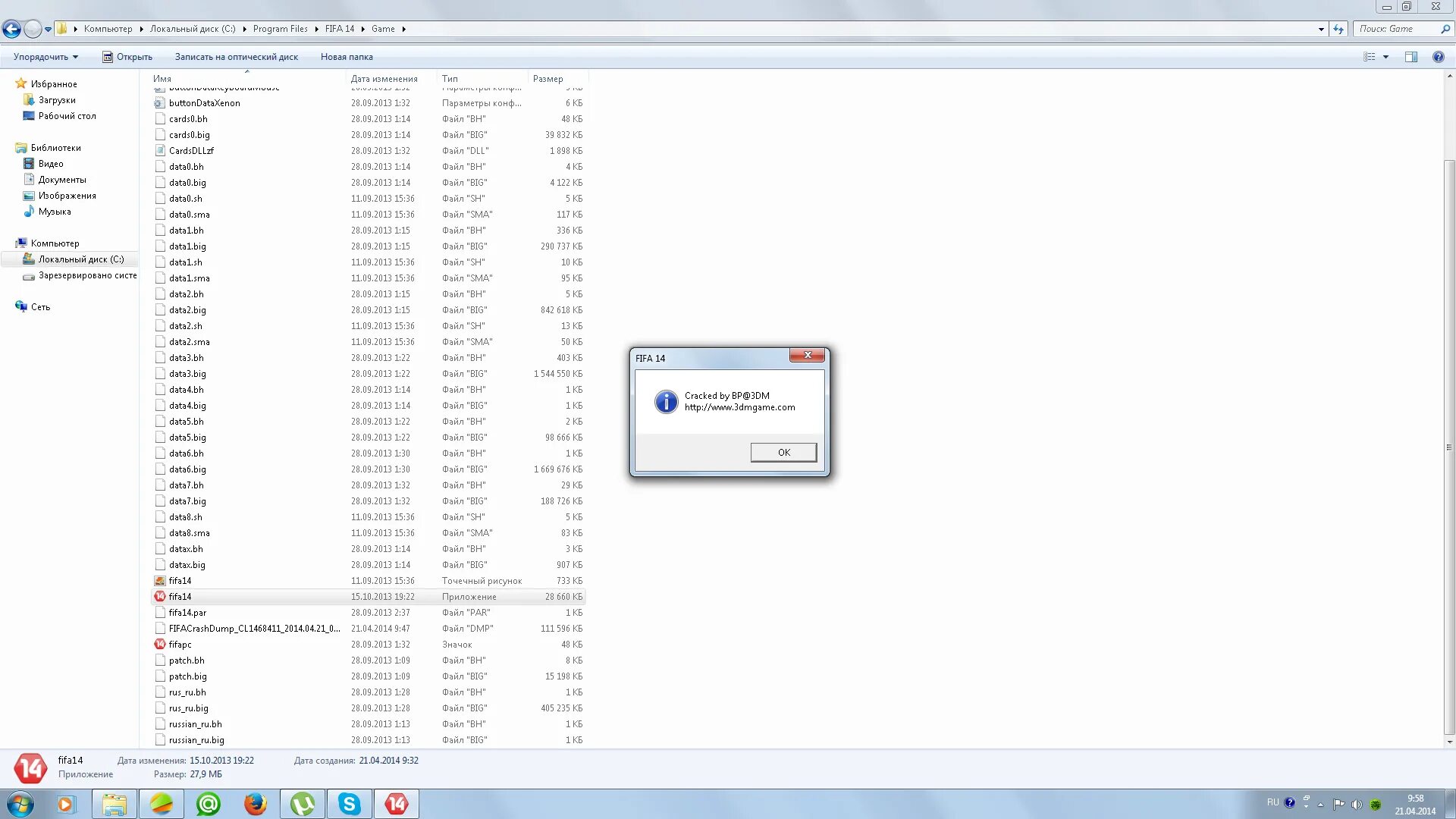Change the view with the view icon
1456x819 pixels.
[1369, 57]
